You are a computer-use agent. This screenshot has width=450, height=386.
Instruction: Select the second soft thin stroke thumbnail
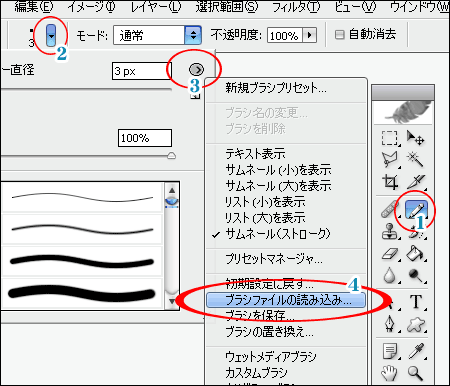[x=82, y=229]
